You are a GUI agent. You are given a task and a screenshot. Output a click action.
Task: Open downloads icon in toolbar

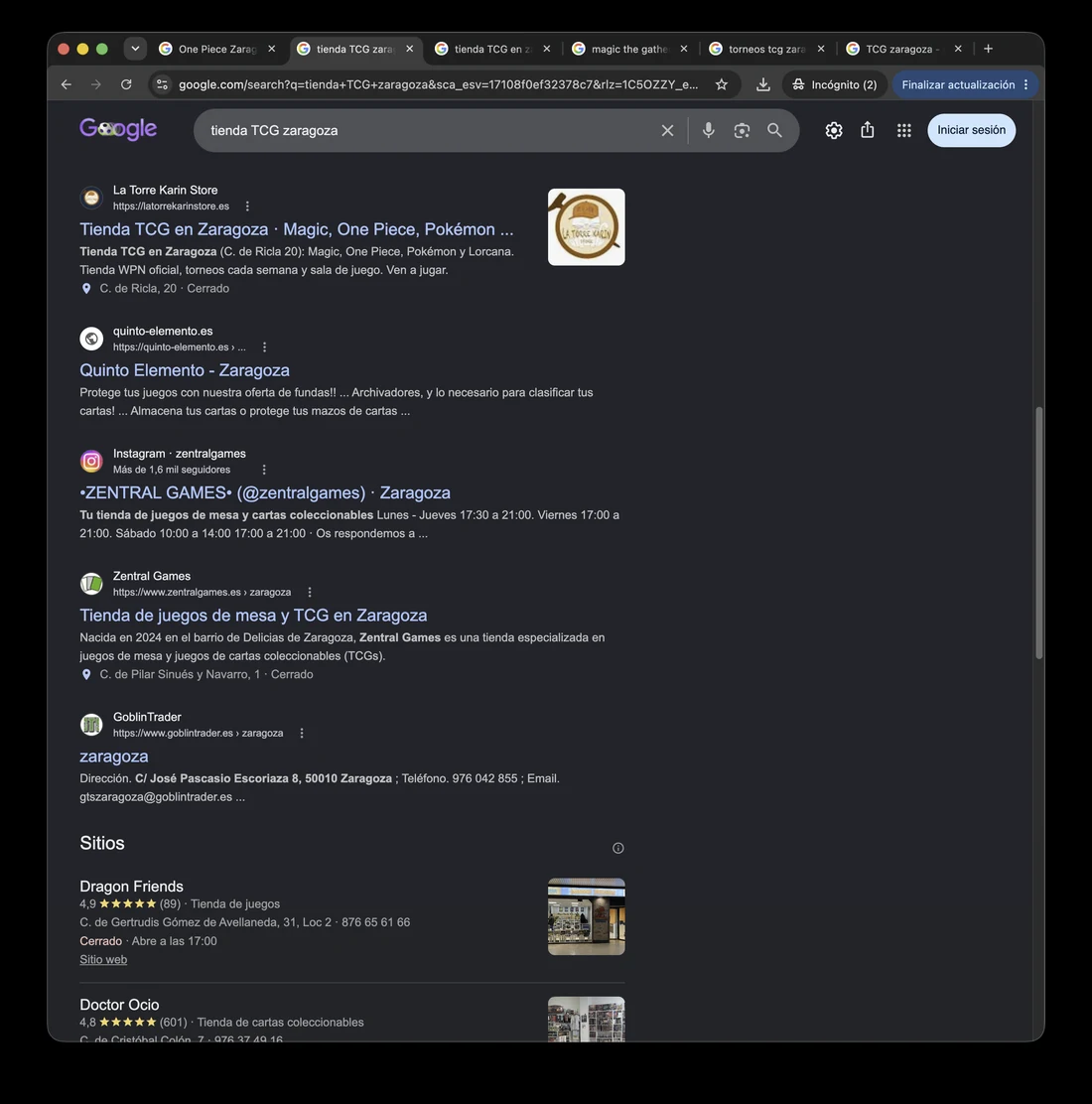[763, 84]
